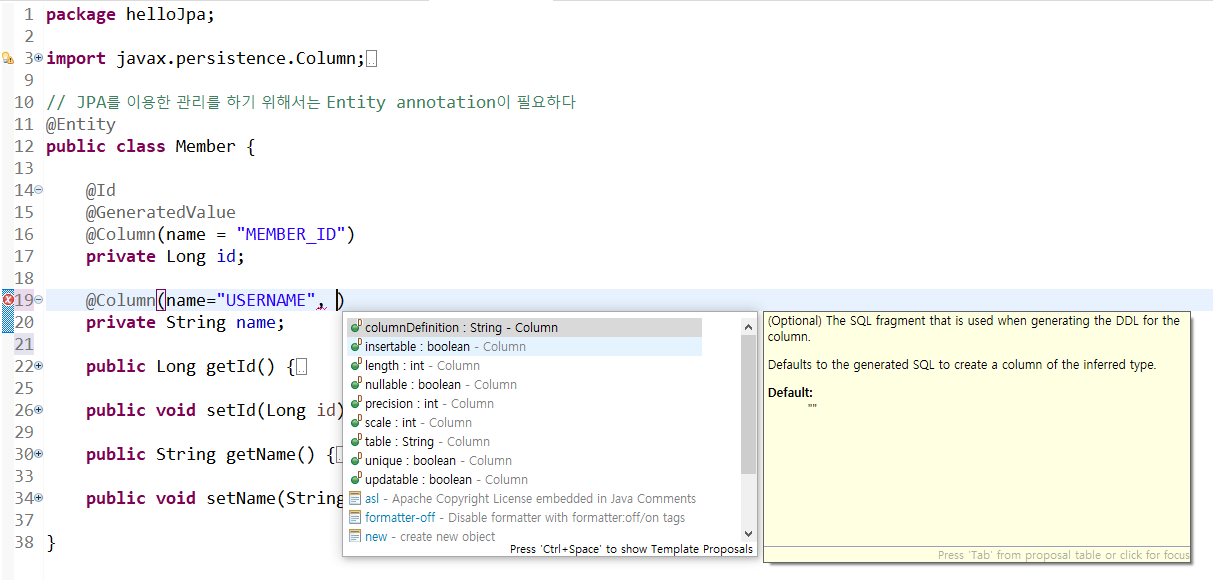
Task: Click the quick-fix warning icon beside line 3
Action: 8,58
